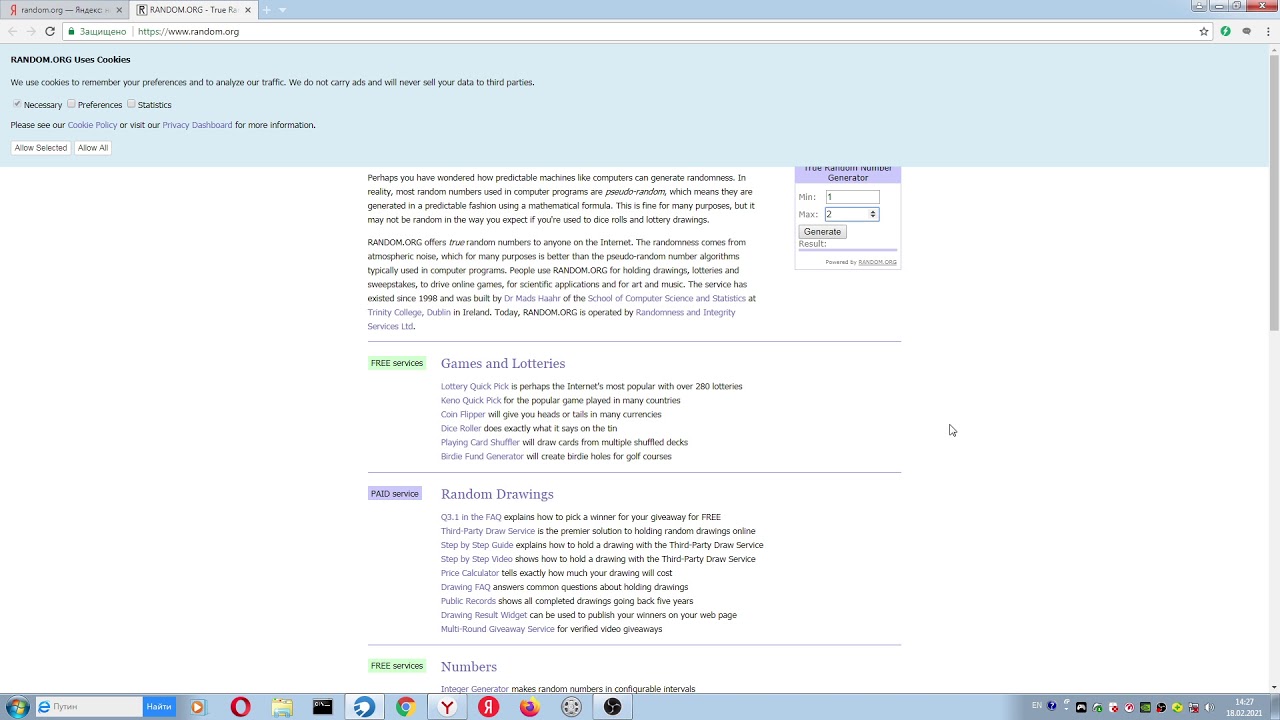Open the Coin Flipper link
The width and height of the screenshot is (1280, 720).
(463, 414)
